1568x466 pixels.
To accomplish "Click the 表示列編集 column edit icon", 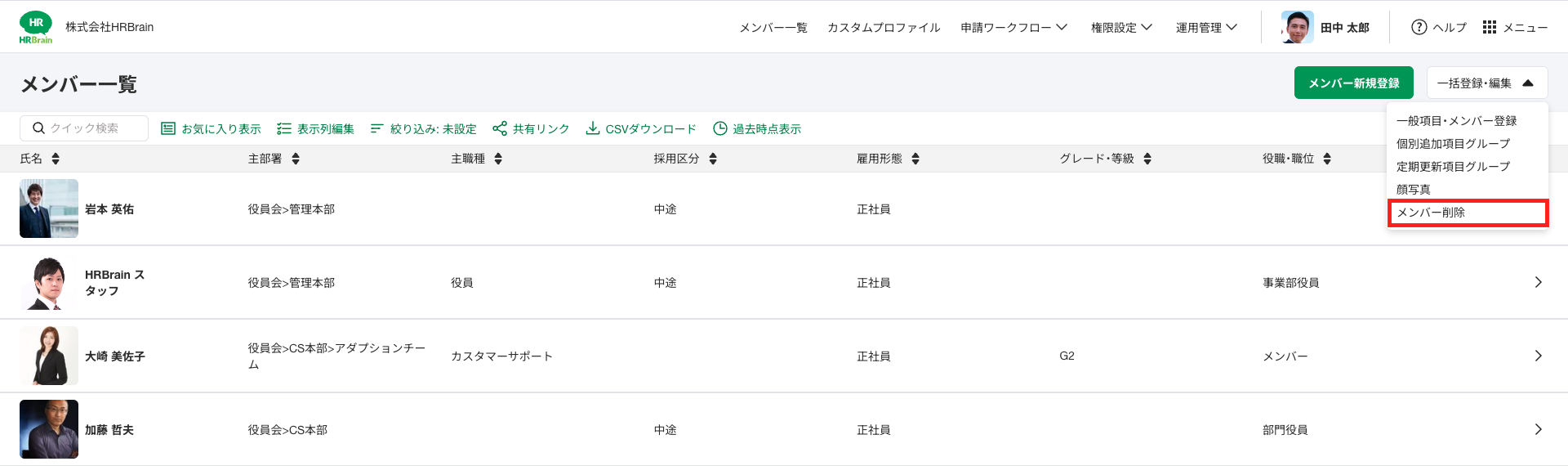I will pos(284,128).
